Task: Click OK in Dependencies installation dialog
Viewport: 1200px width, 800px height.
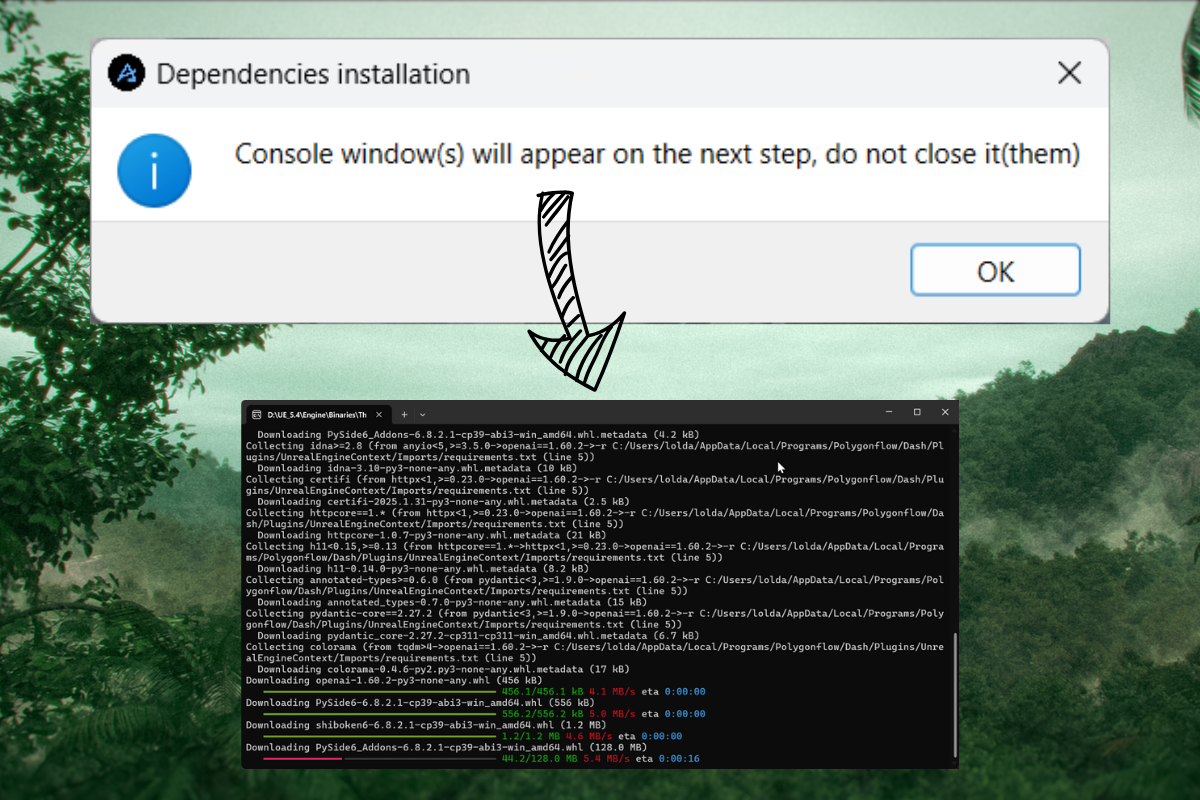Action: coord(995,270)
